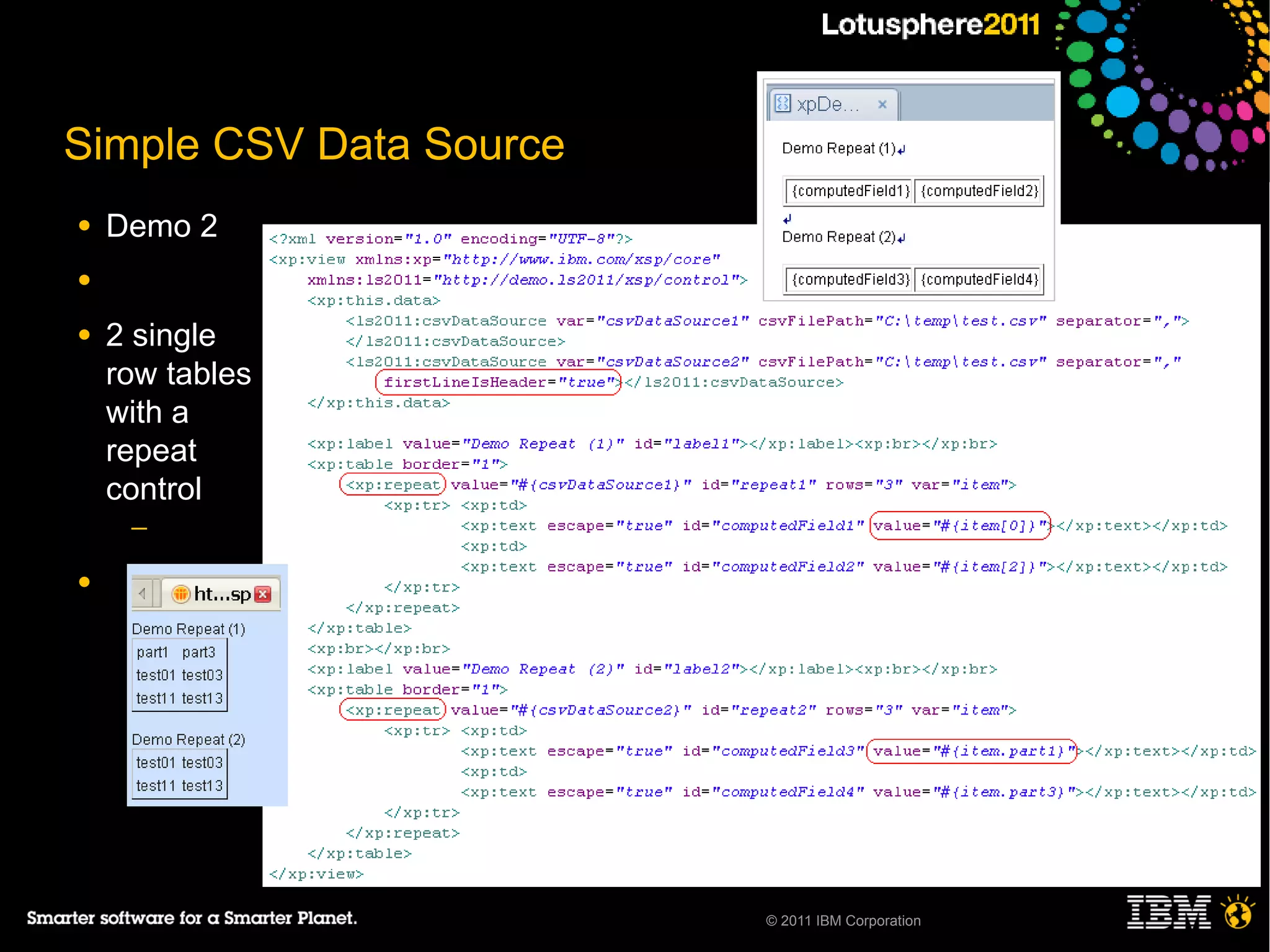Click the IBM logo in footer
The image size is (1270, 952).
(1169, 912)
